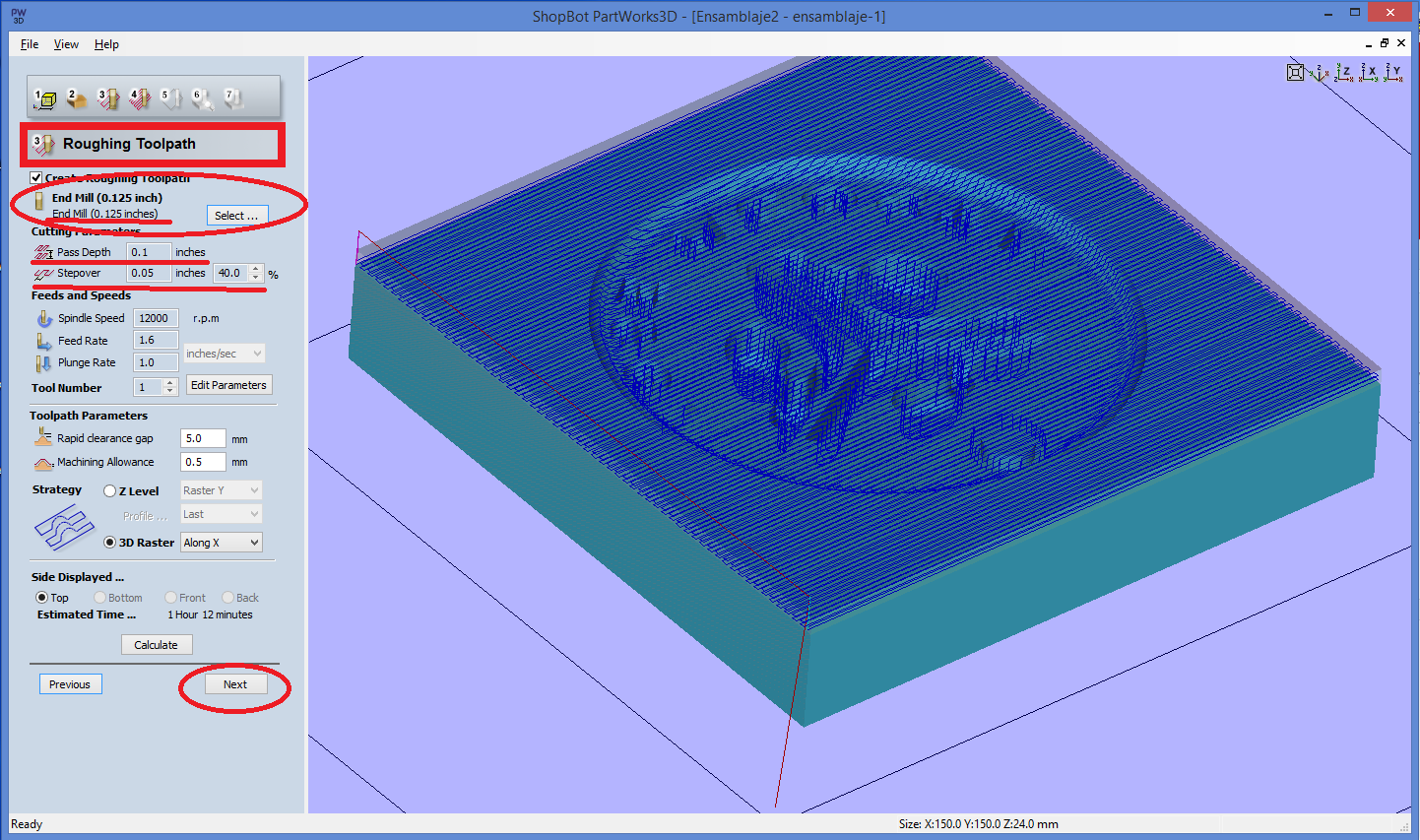This screenshot has width=1420, height=840.
Task: Click the Machining Allowance icon
Action: pyautogui.click(x=43, y=462)
